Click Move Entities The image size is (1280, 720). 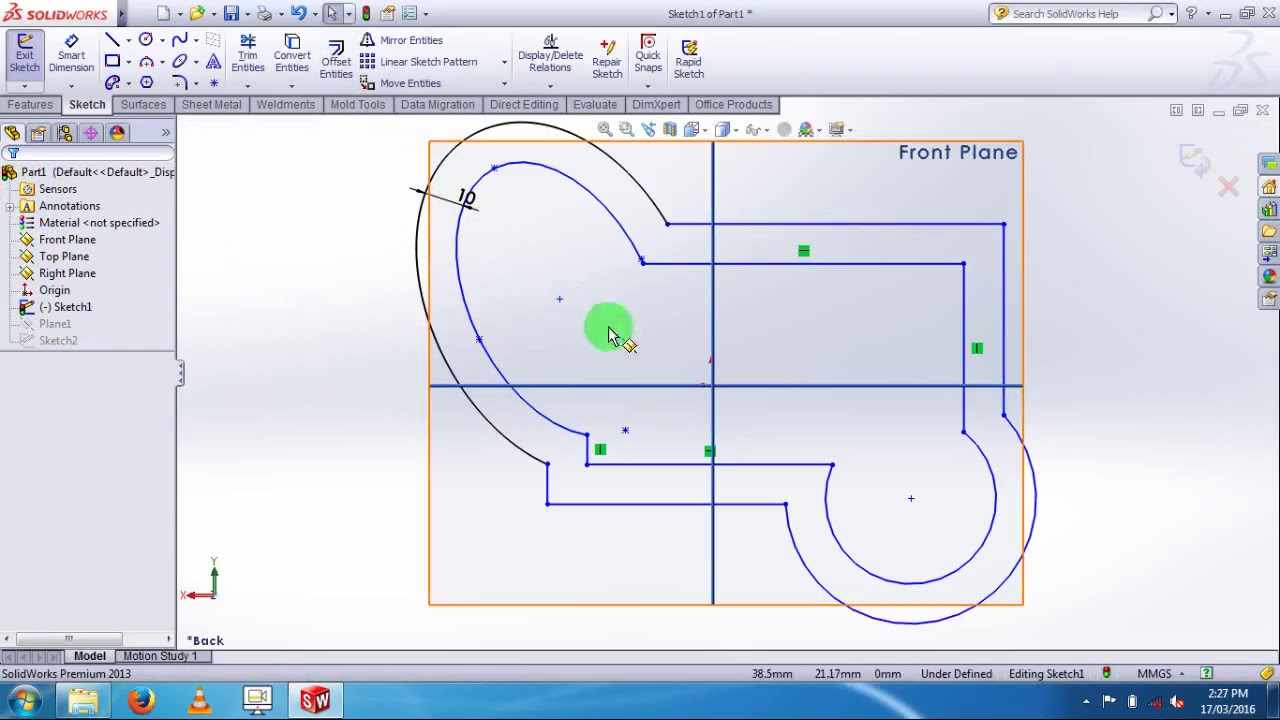click(x=400, y=83)
